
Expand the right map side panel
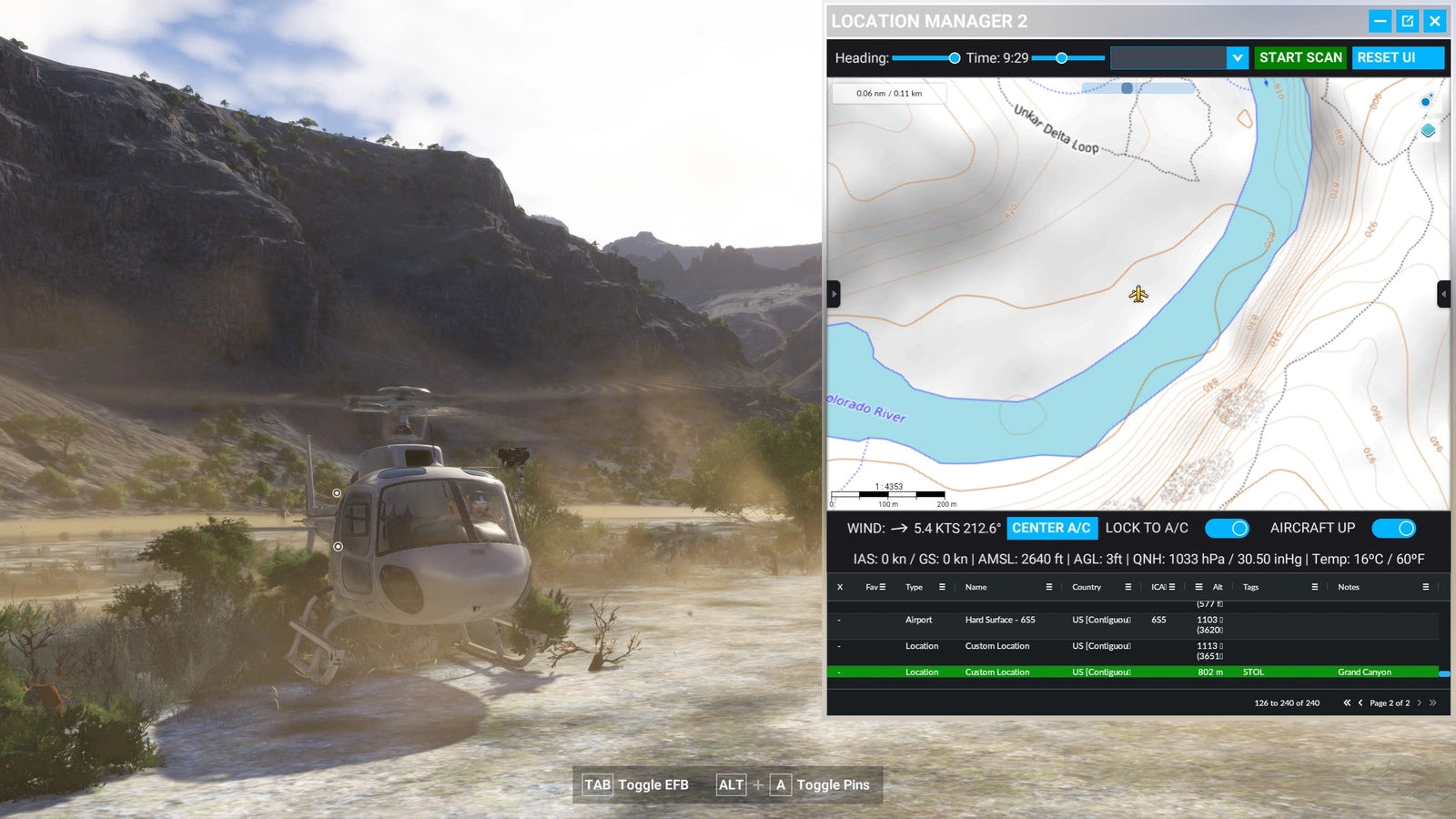point(1443,294)
